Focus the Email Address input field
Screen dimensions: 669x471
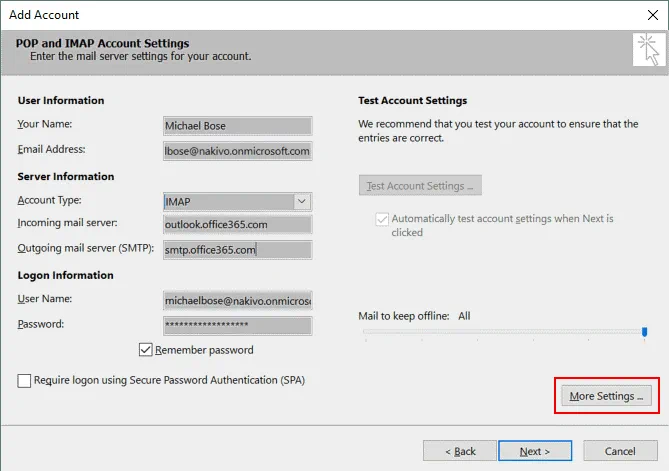click(237, 151)
